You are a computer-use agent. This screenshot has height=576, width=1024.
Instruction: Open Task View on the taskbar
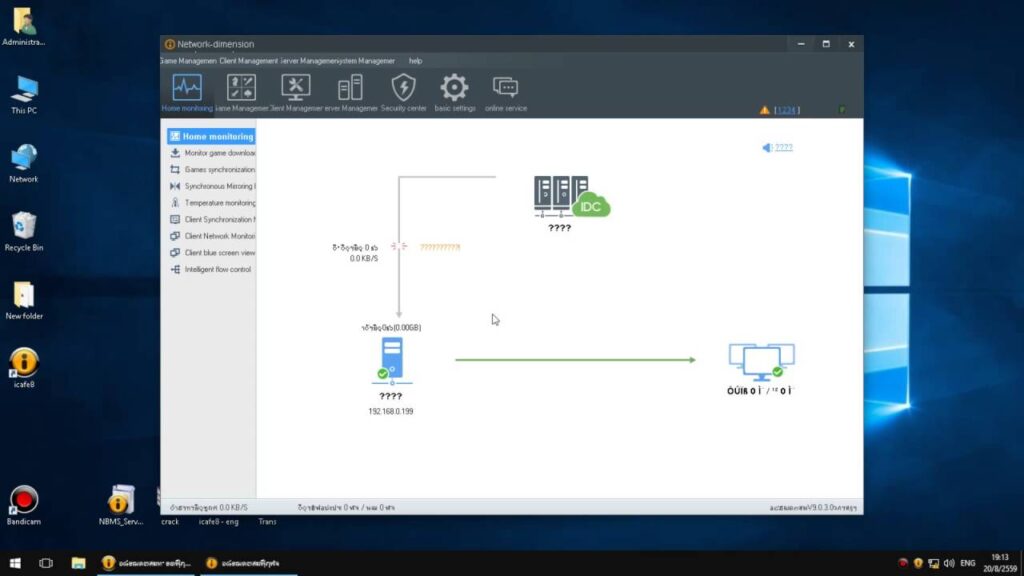46,563
